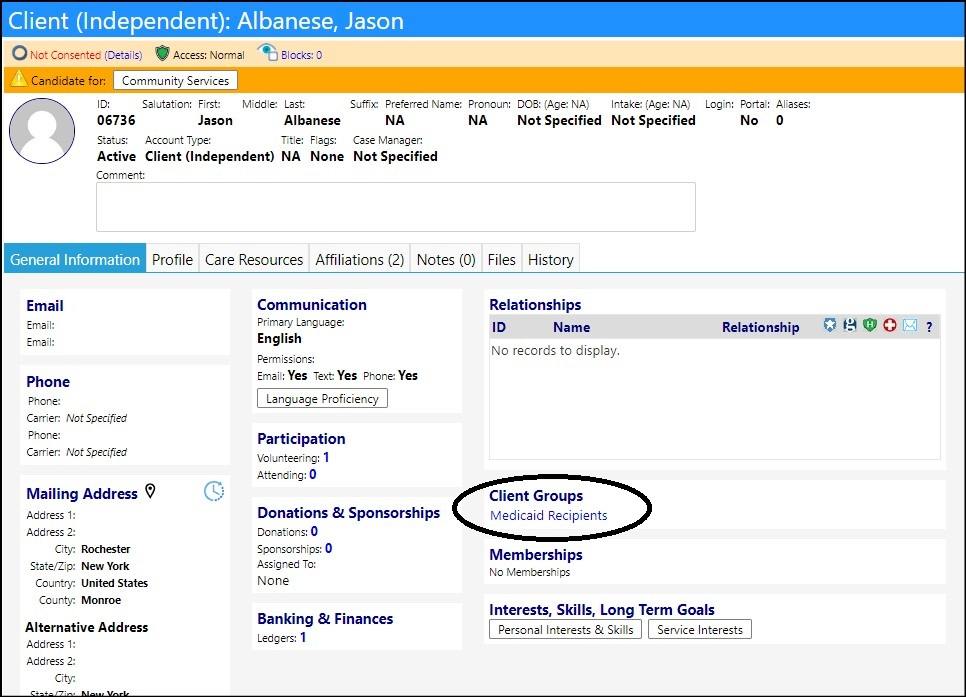Click the question mark help icon in Relationships
This screenshot has height=697, width=966.
(x=929, y=327)
